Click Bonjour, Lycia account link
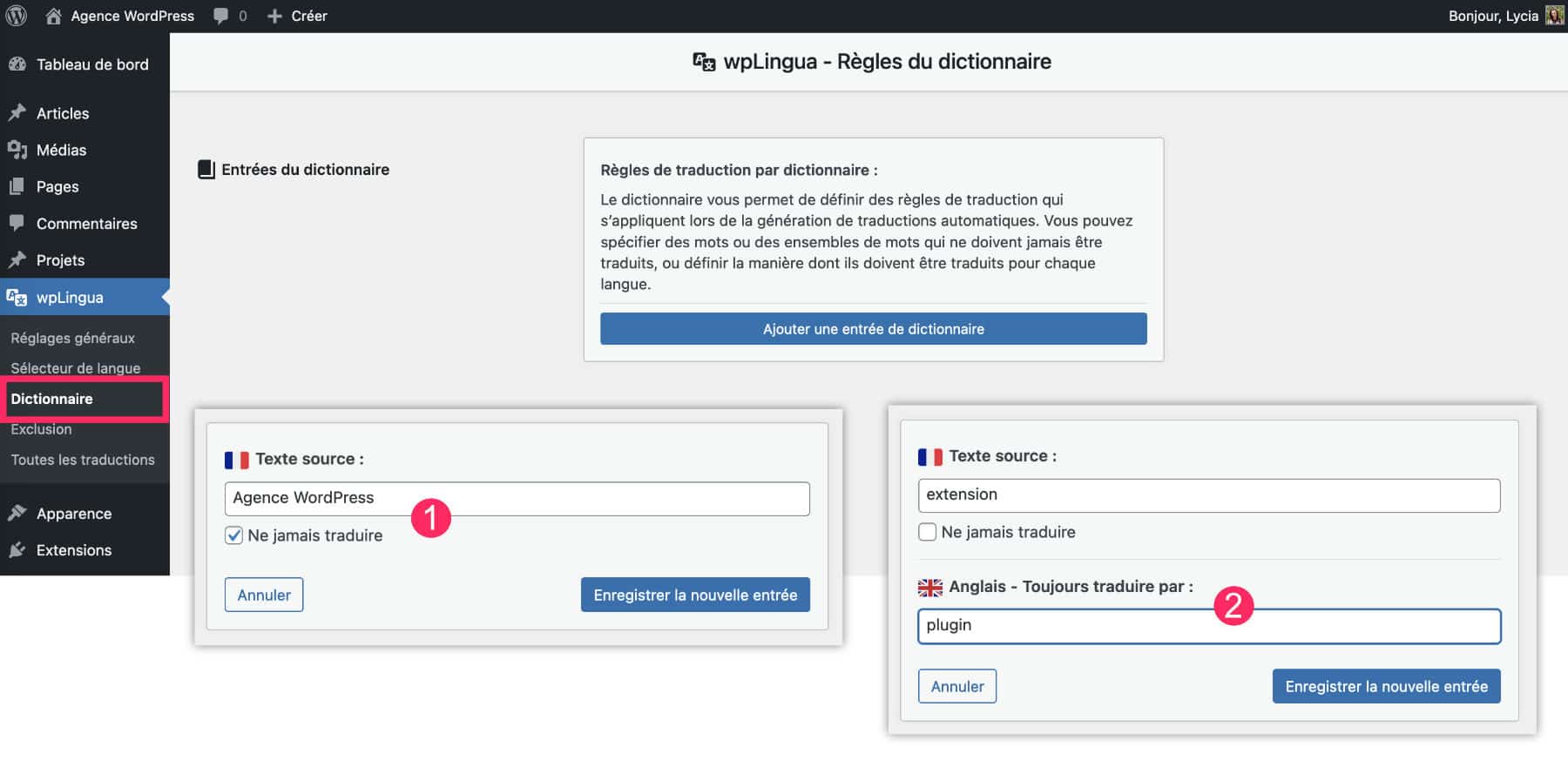The width and height of the screenshot is (1568, 767). (1493, 16)
